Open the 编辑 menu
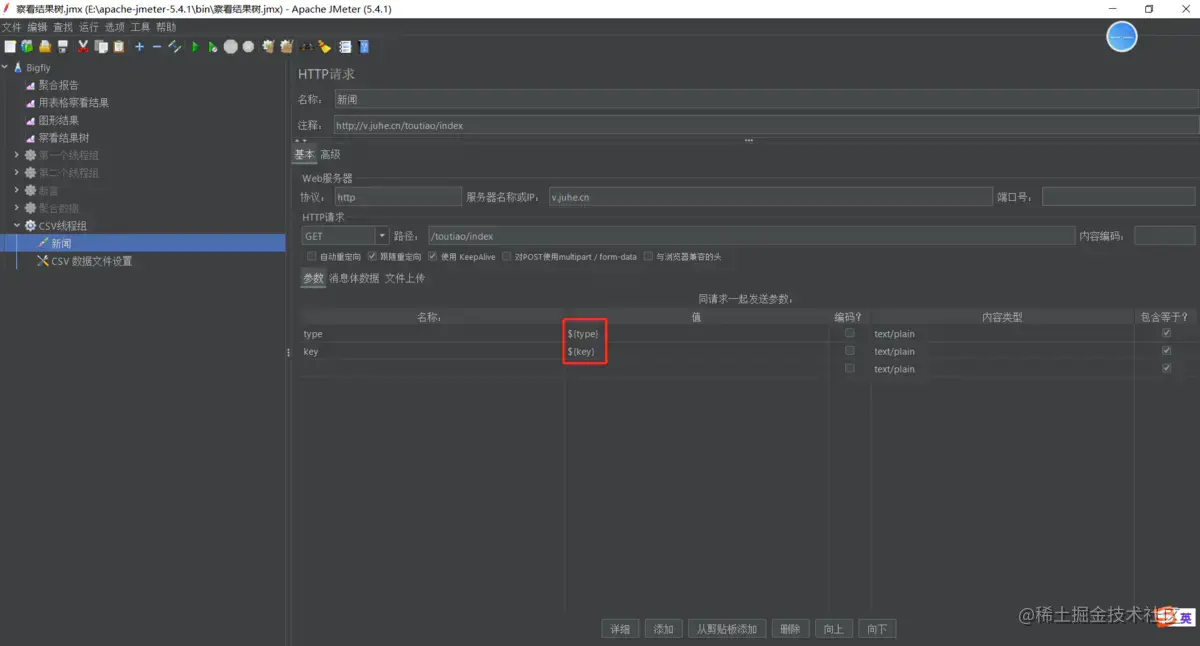 pyautogui.click(x=37, y=27)
